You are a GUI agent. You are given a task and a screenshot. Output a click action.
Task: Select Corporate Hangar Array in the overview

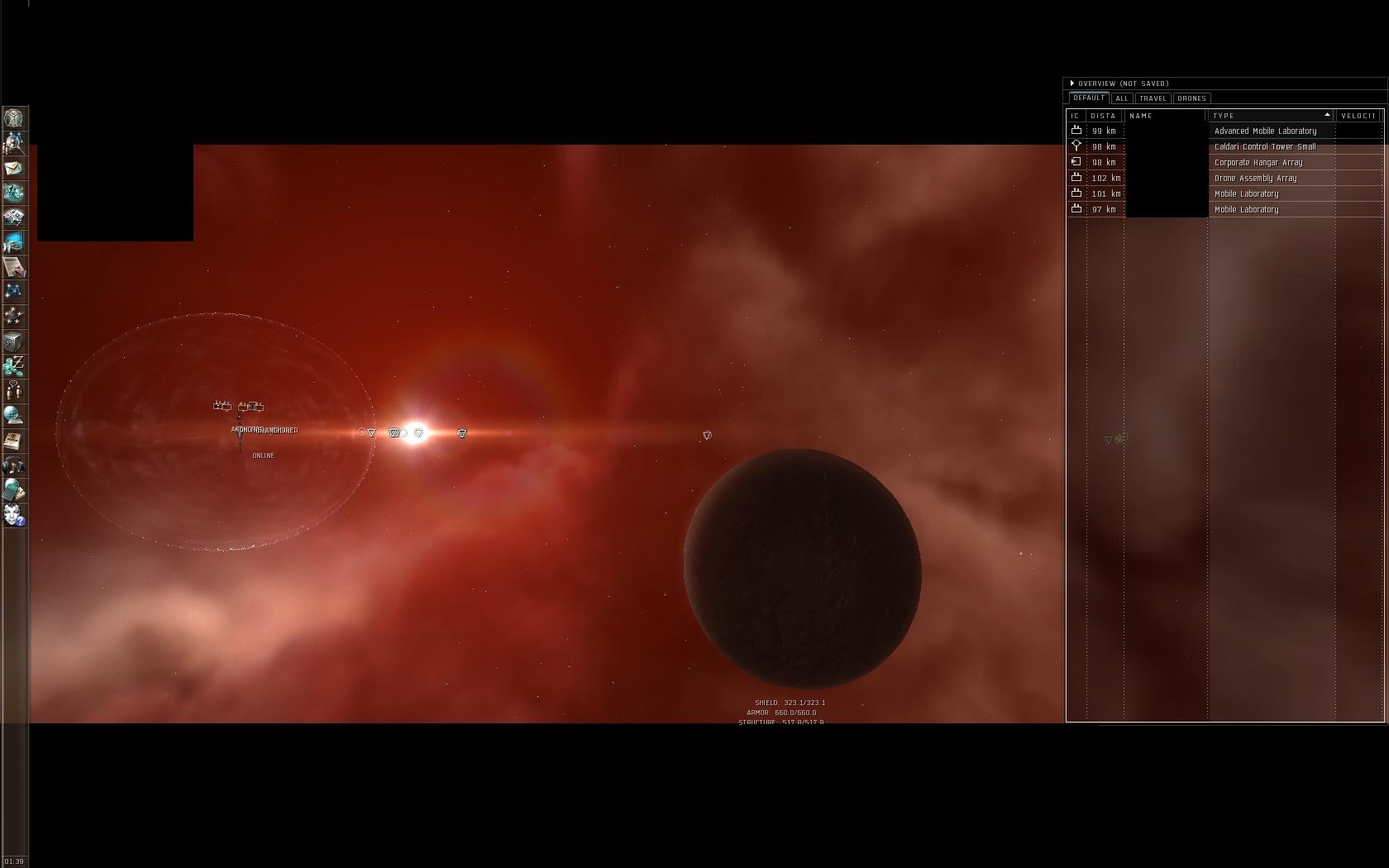1225,162
